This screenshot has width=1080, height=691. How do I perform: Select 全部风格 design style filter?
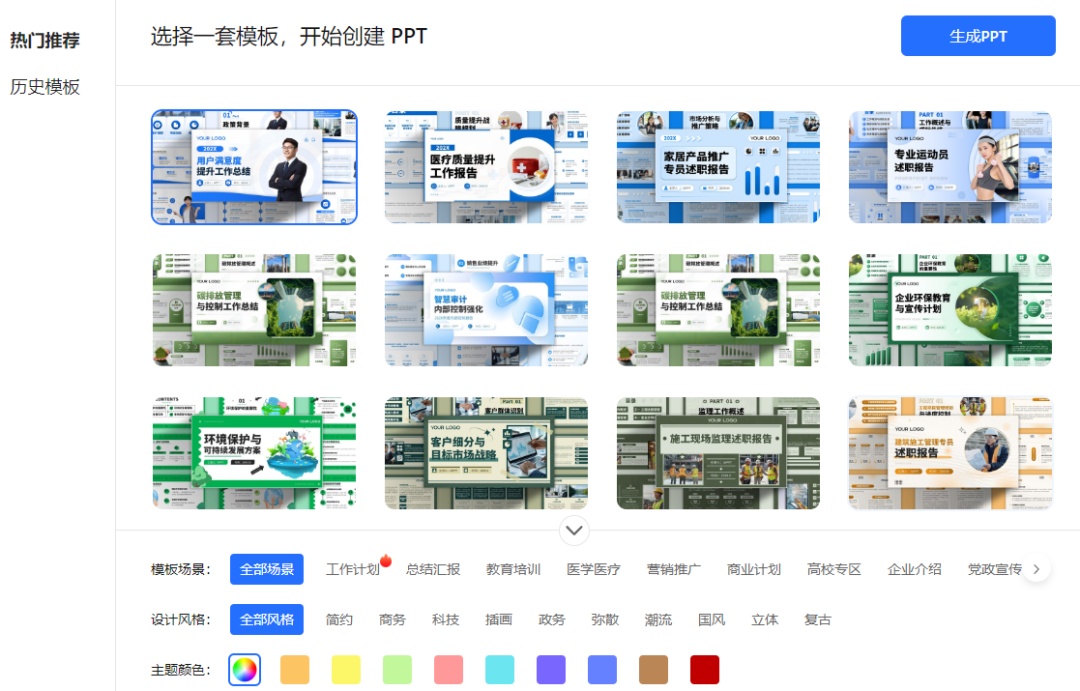[267, 619]
